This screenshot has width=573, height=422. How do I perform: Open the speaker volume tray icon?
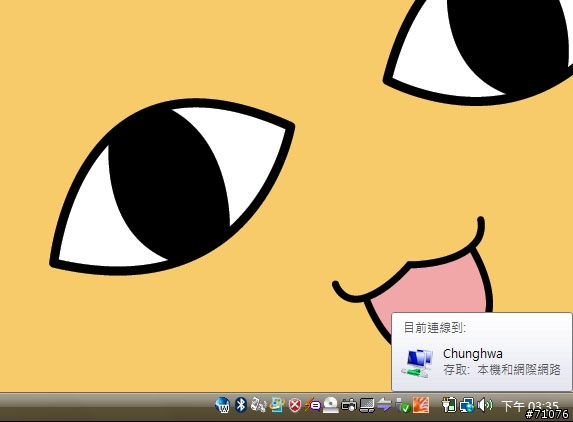point(485,405)
